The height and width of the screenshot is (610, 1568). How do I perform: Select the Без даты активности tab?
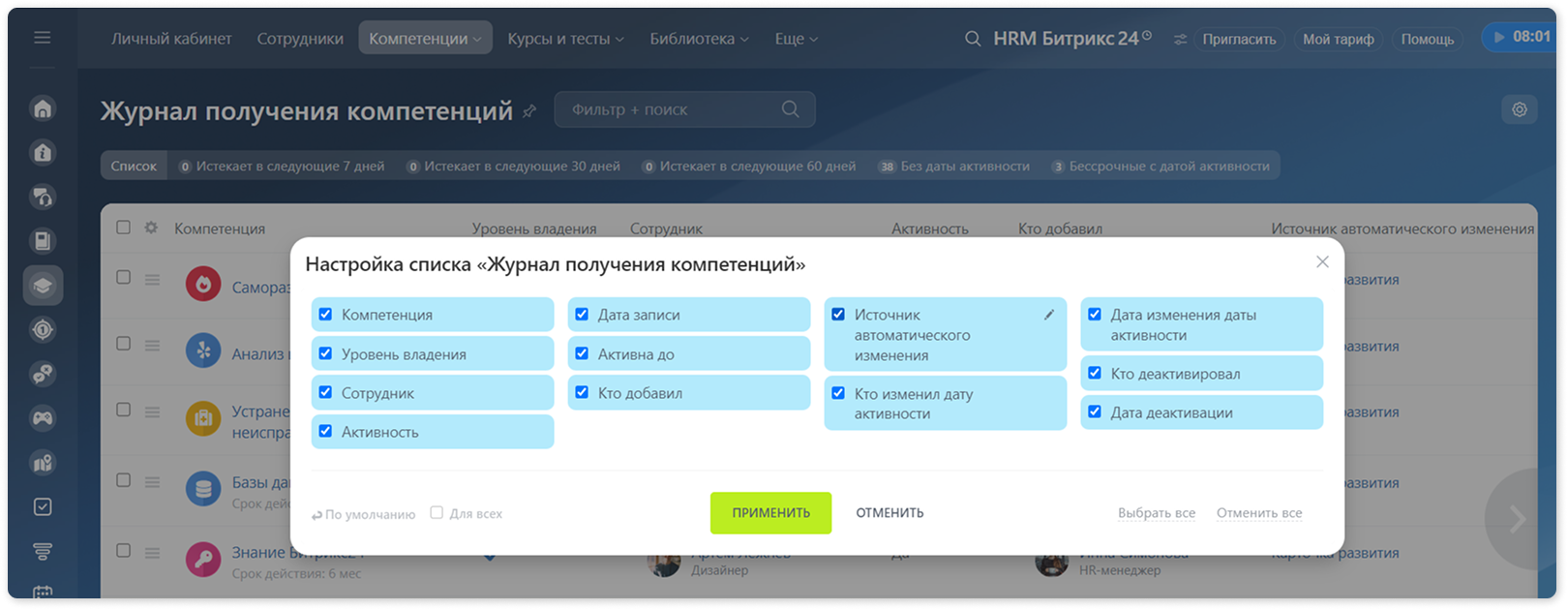pos(954,166)
